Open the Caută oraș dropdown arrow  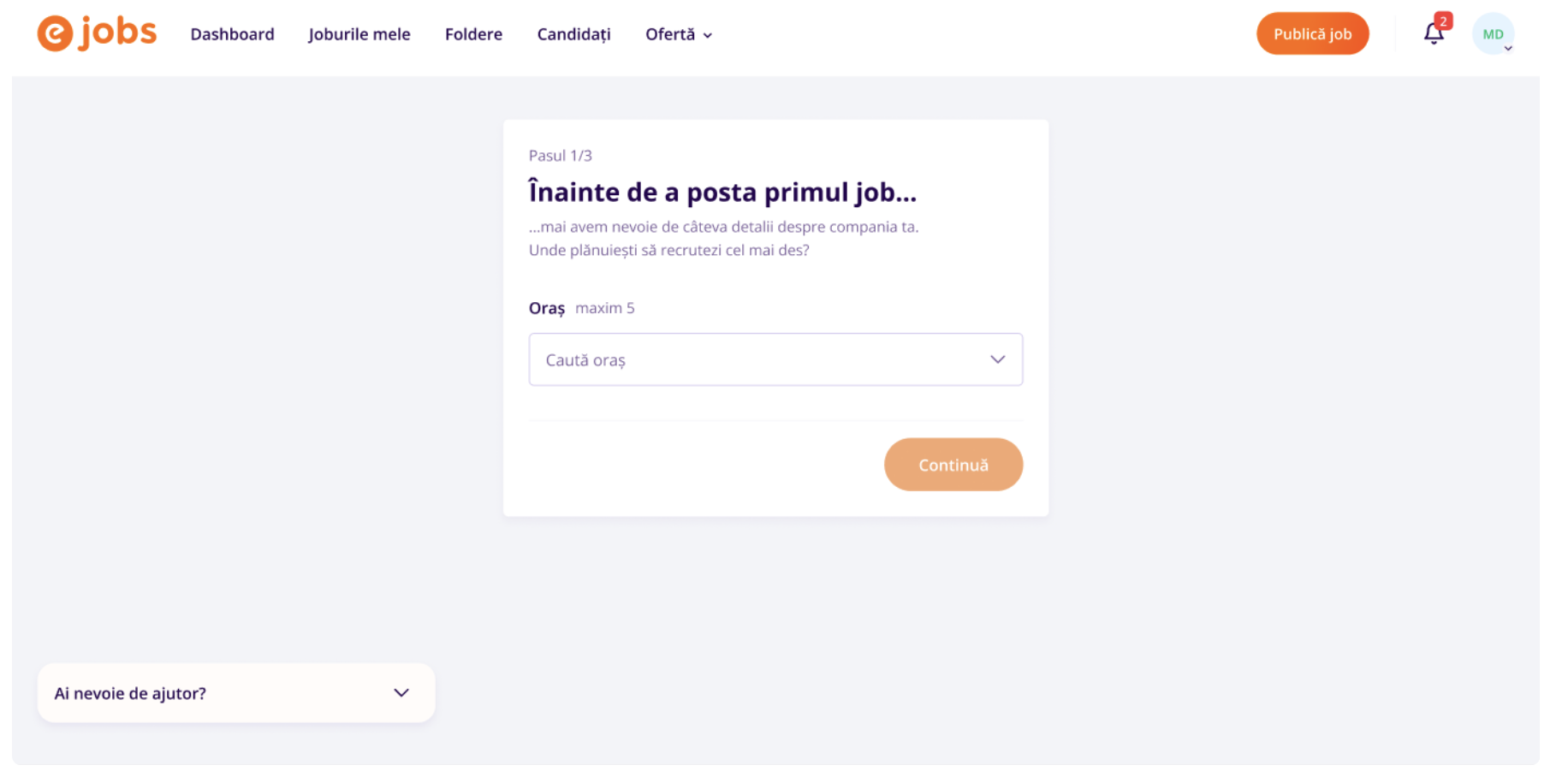(997, 359)
